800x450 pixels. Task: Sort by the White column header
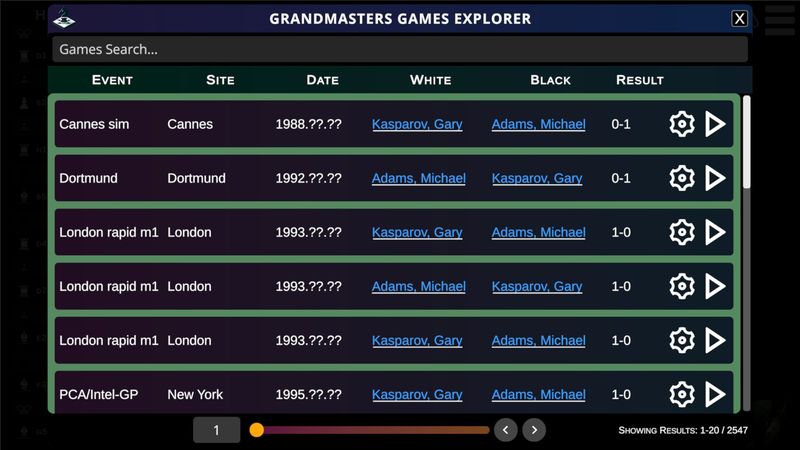point(430,80)
